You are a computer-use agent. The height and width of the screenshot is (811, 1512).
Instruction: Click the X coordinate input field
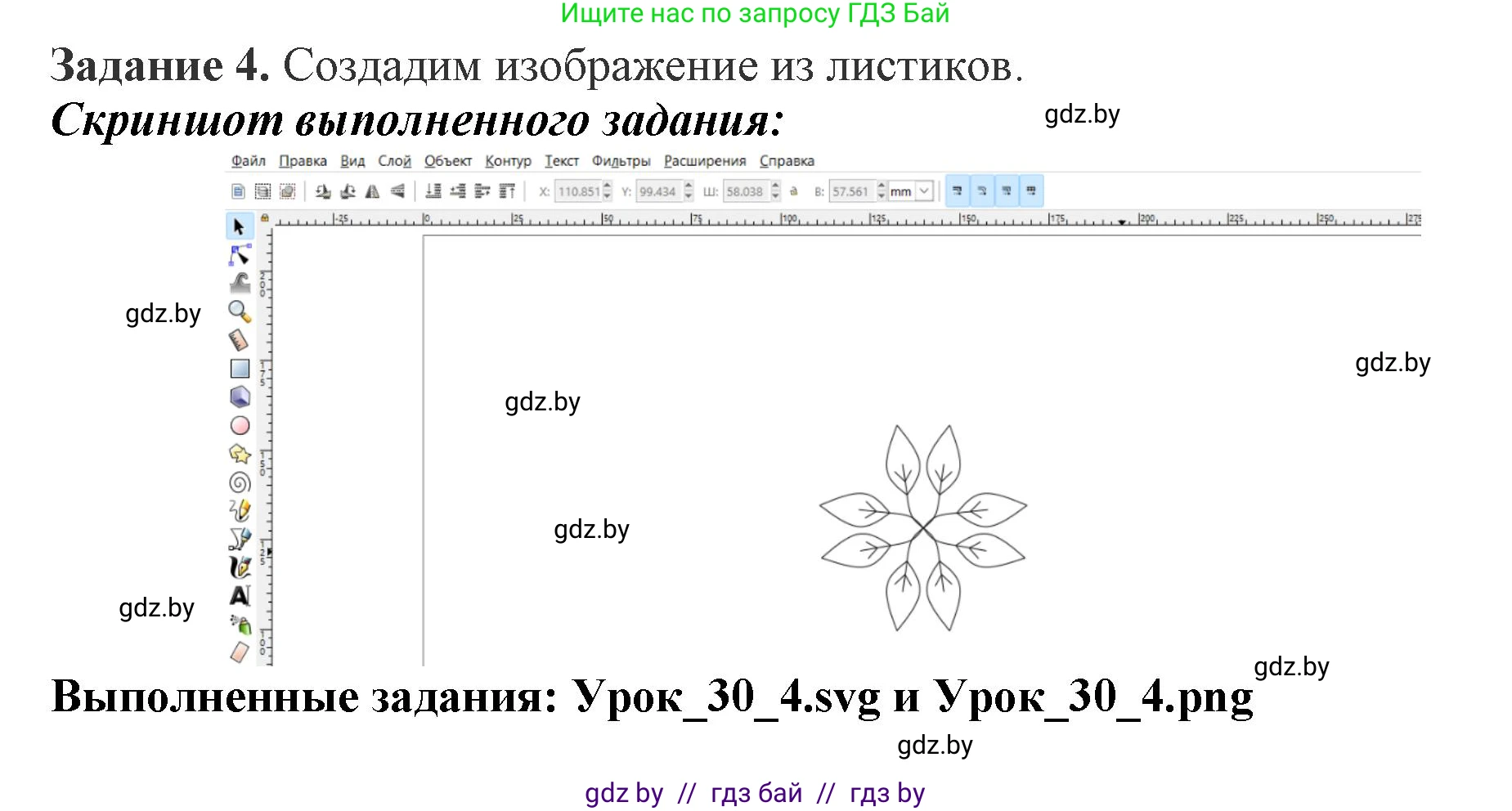[578, 190]
